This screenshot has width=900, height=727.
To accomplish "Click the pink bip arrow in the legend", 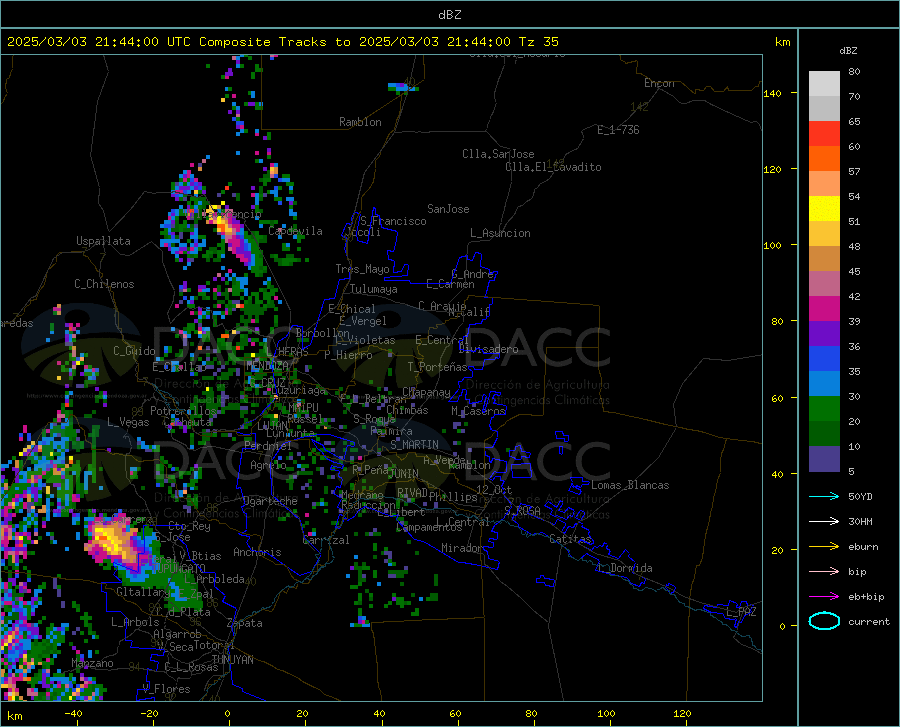I will point(824,572).
